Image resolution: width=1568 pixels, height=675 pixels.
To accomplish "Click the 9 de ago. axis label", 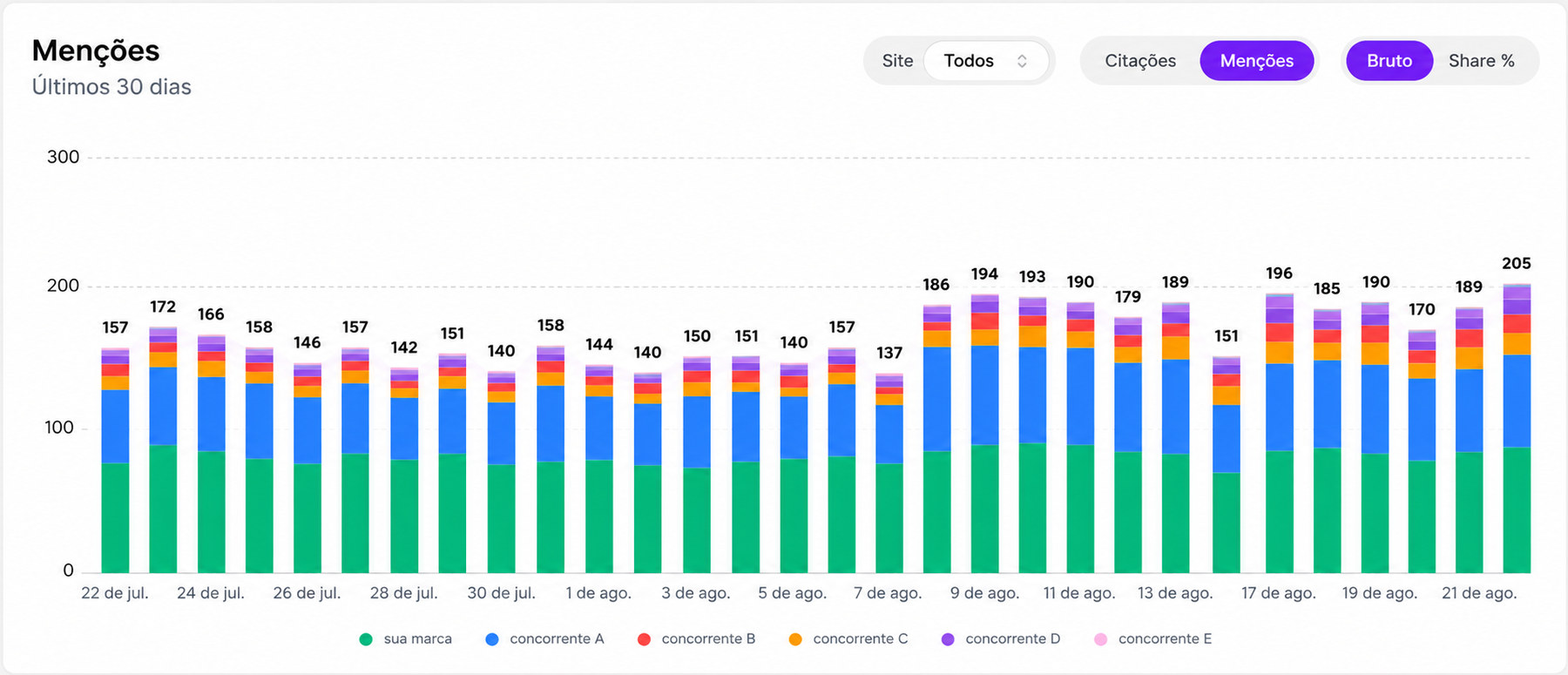I will pos(985,593).
